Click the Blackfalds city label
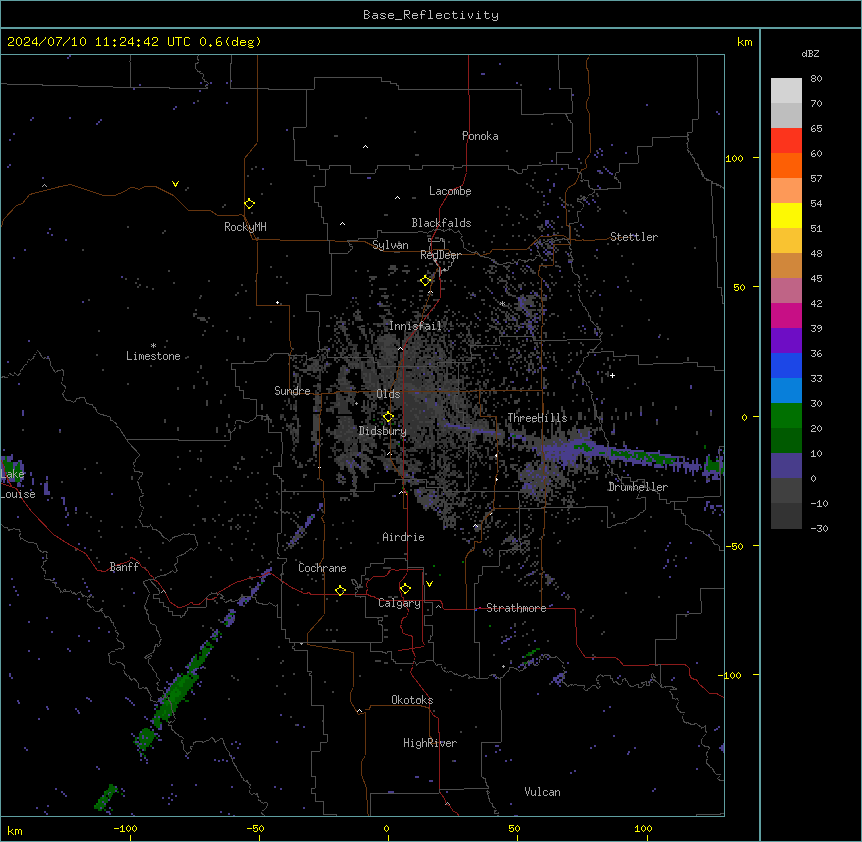This screenshot has height=842, width=862. pos(441,223)
